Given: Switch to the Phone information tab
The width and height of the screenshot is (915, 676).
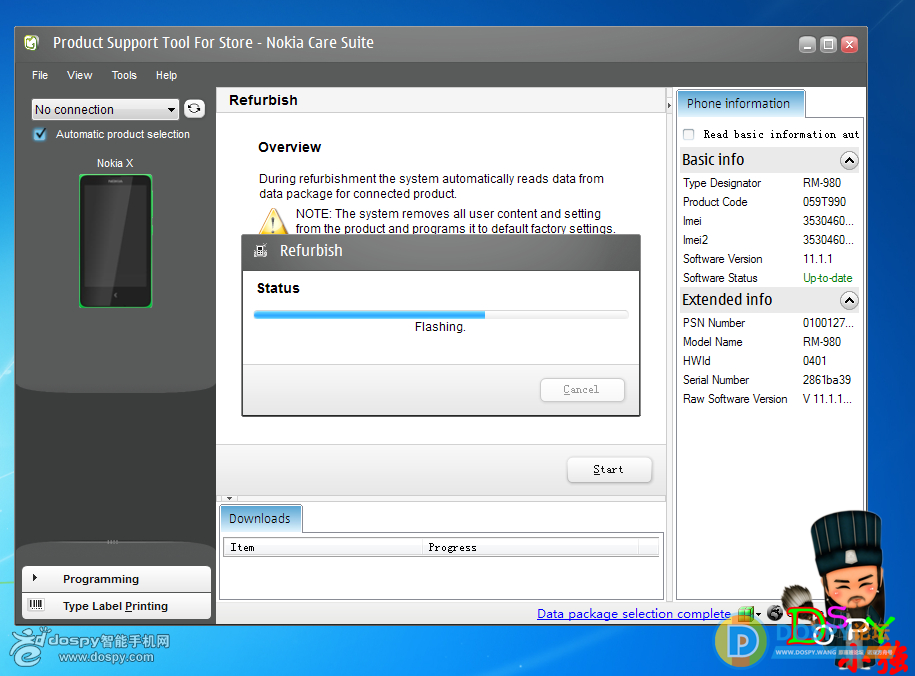Looking at the screenshot, I should coord(740,104).
